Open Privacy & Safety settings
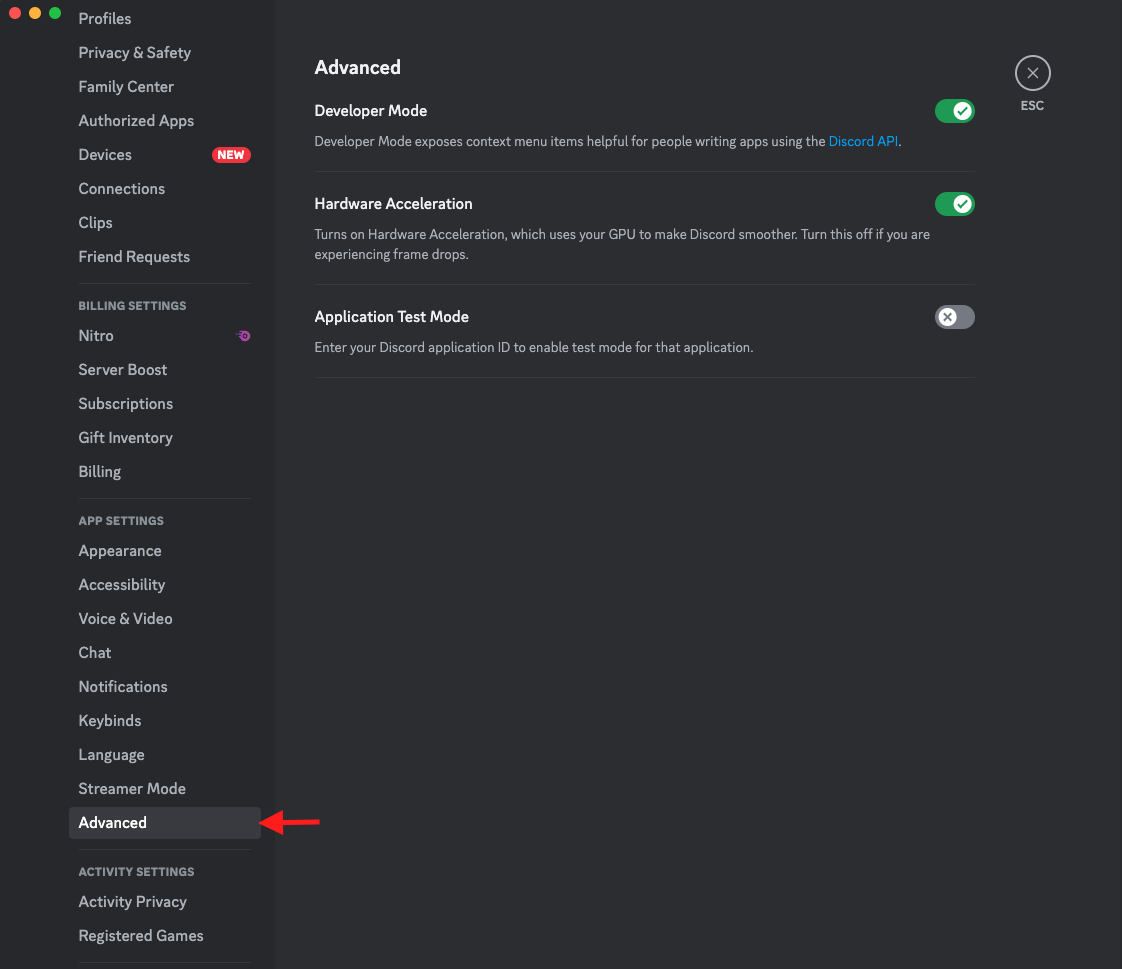This screenshot has width=1122, height=969. [x=134, y=52]
